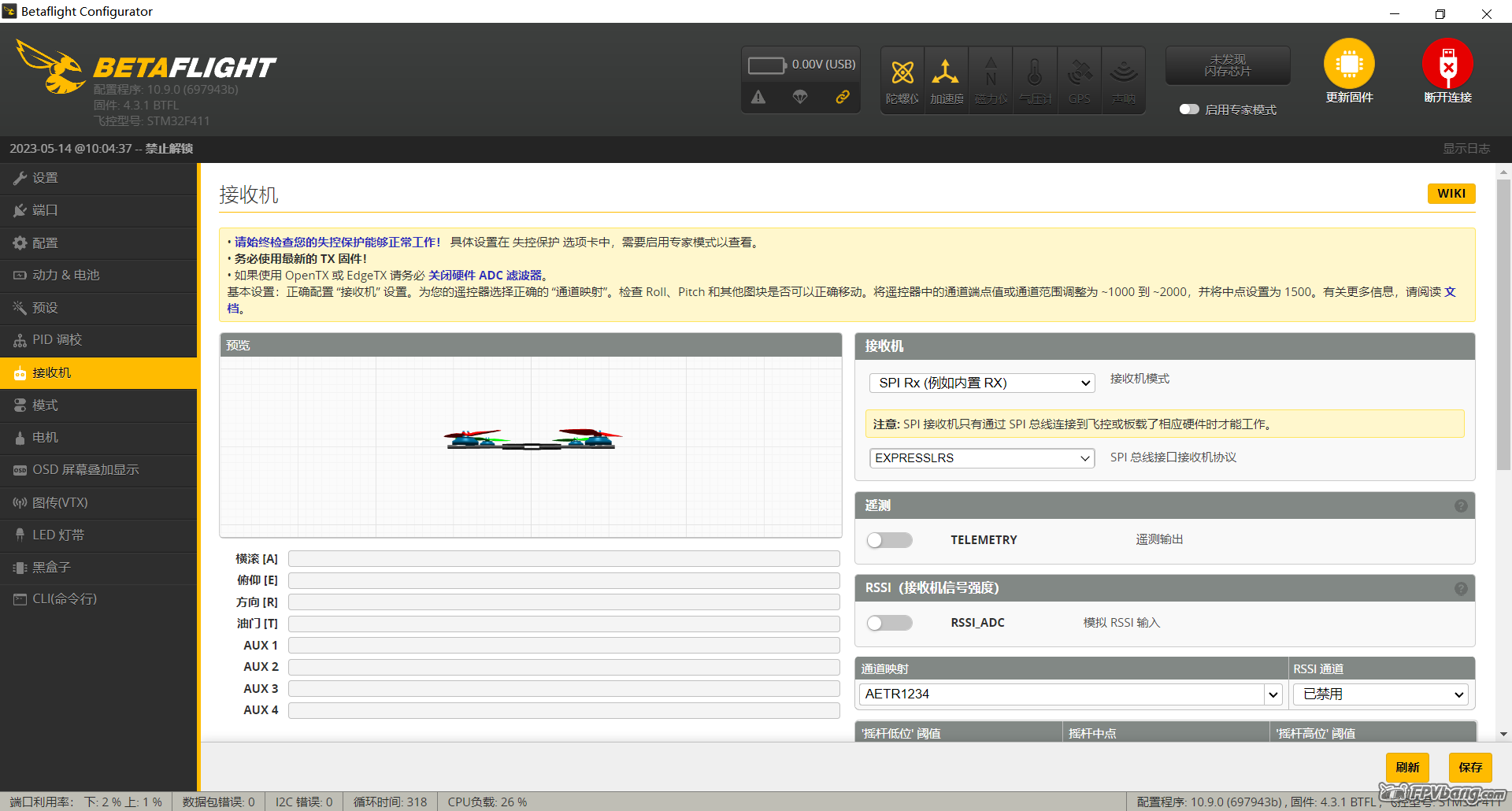Open the LED 灯带 tab
The height and width of the screenshot is (811, 1512).
(98, 535)
